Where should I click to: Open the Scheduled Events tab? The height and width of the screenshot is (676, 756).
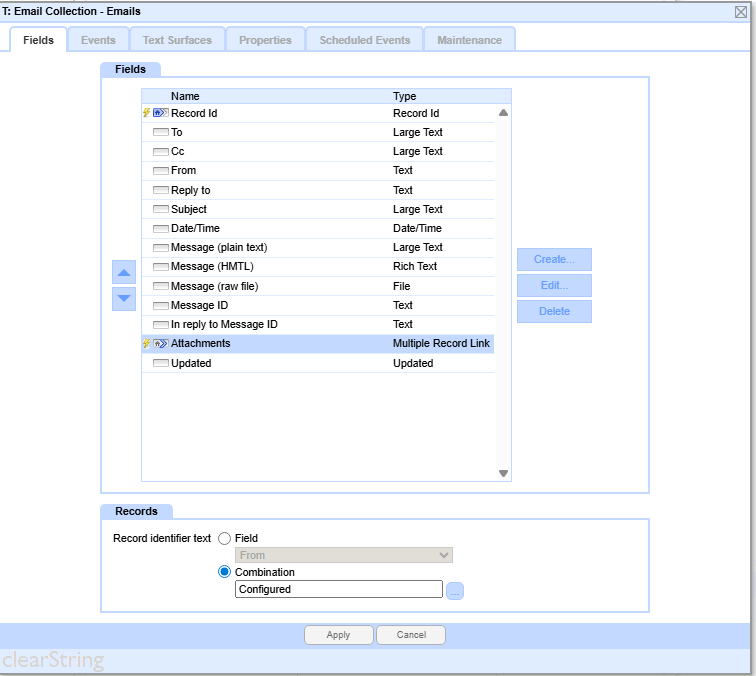tap(364, 40)
